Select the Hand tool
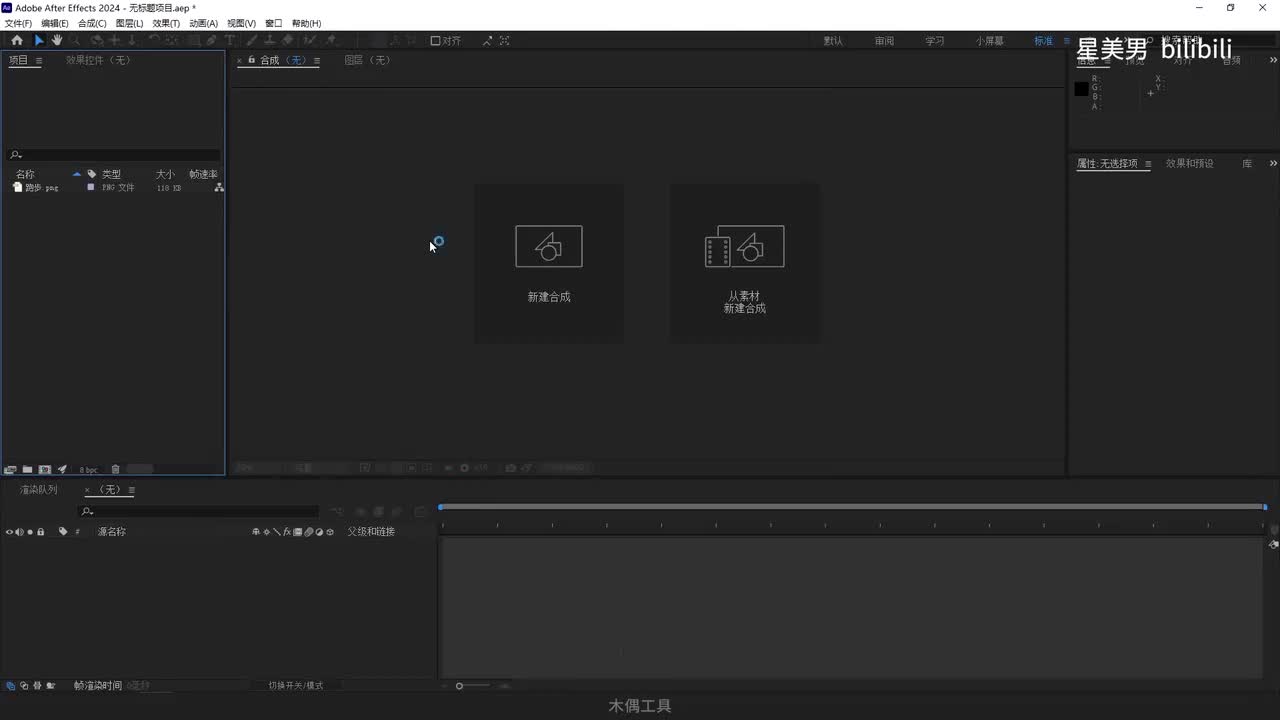 pos(57,41)
